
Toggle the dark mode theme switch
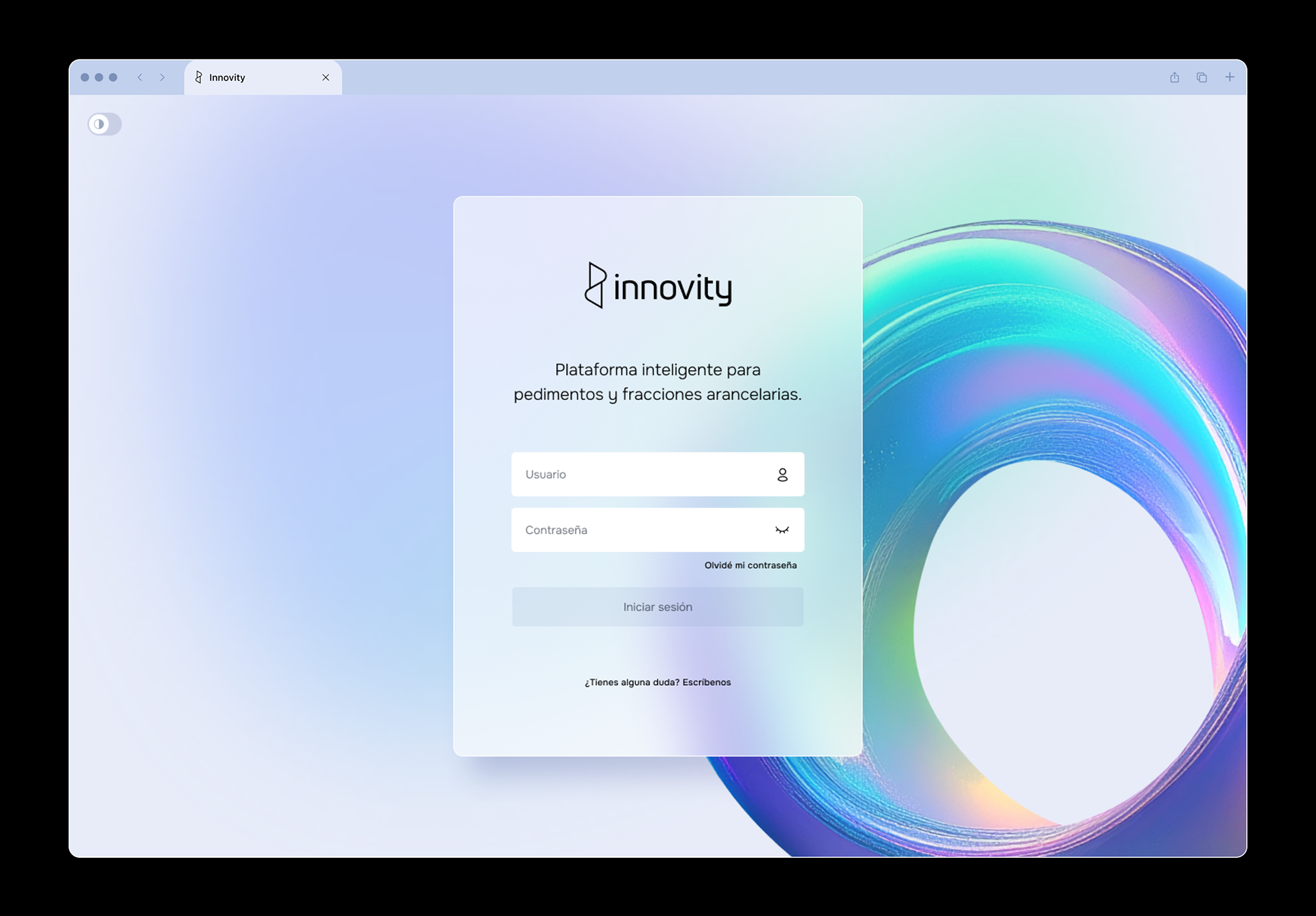click(x=104, y=124)
